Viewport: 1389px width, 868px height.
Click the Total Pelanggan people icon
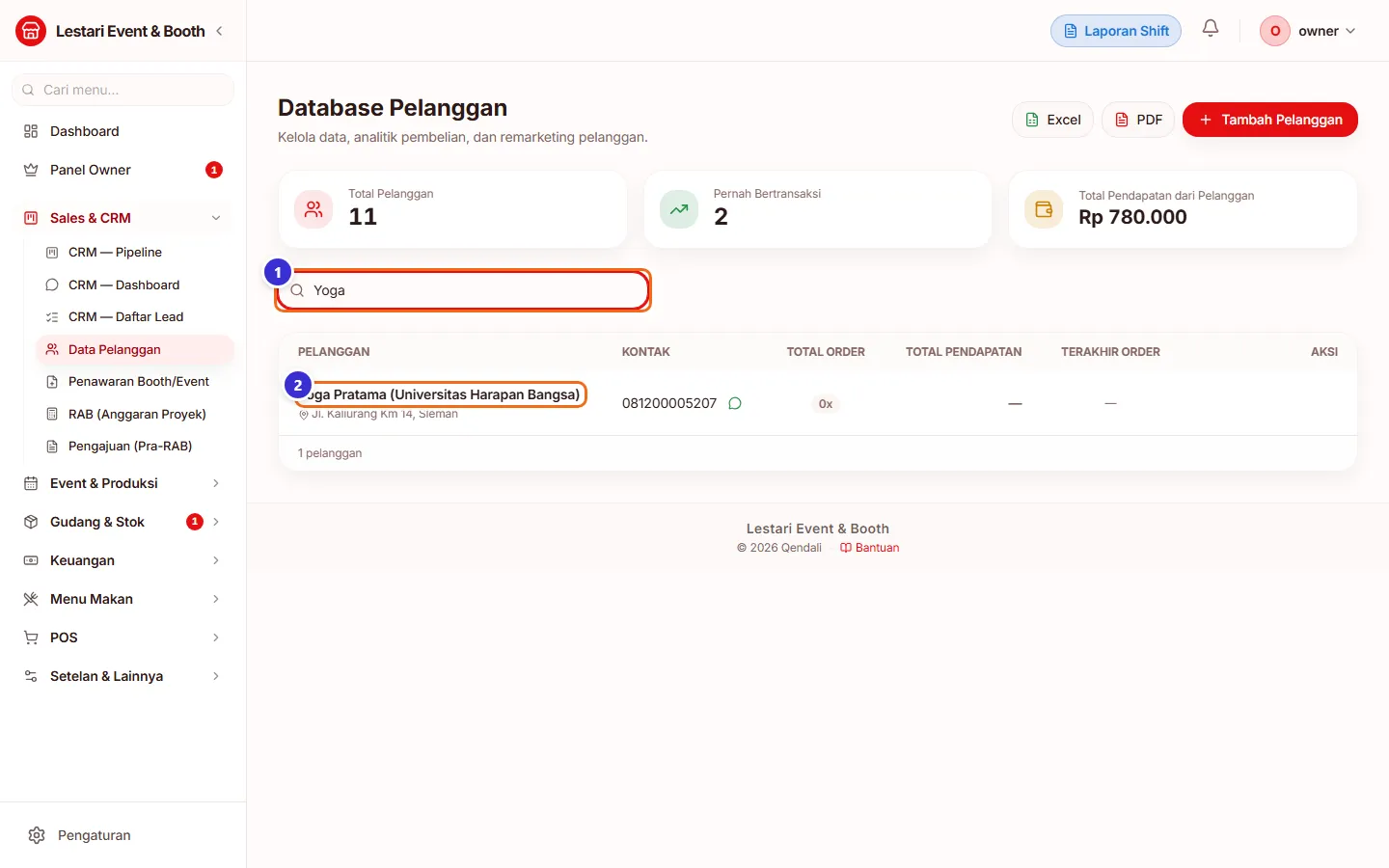[313, 208]
